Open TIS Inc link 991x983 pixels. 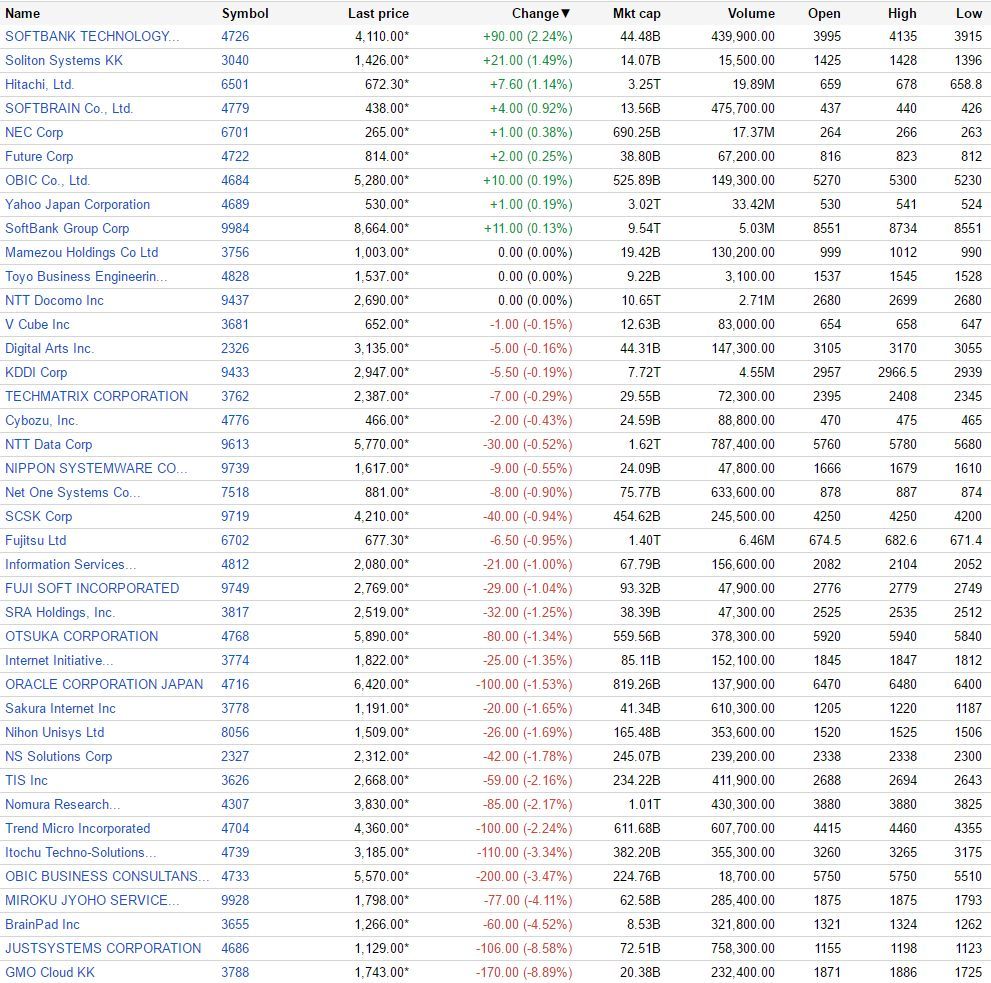(27, 781)
